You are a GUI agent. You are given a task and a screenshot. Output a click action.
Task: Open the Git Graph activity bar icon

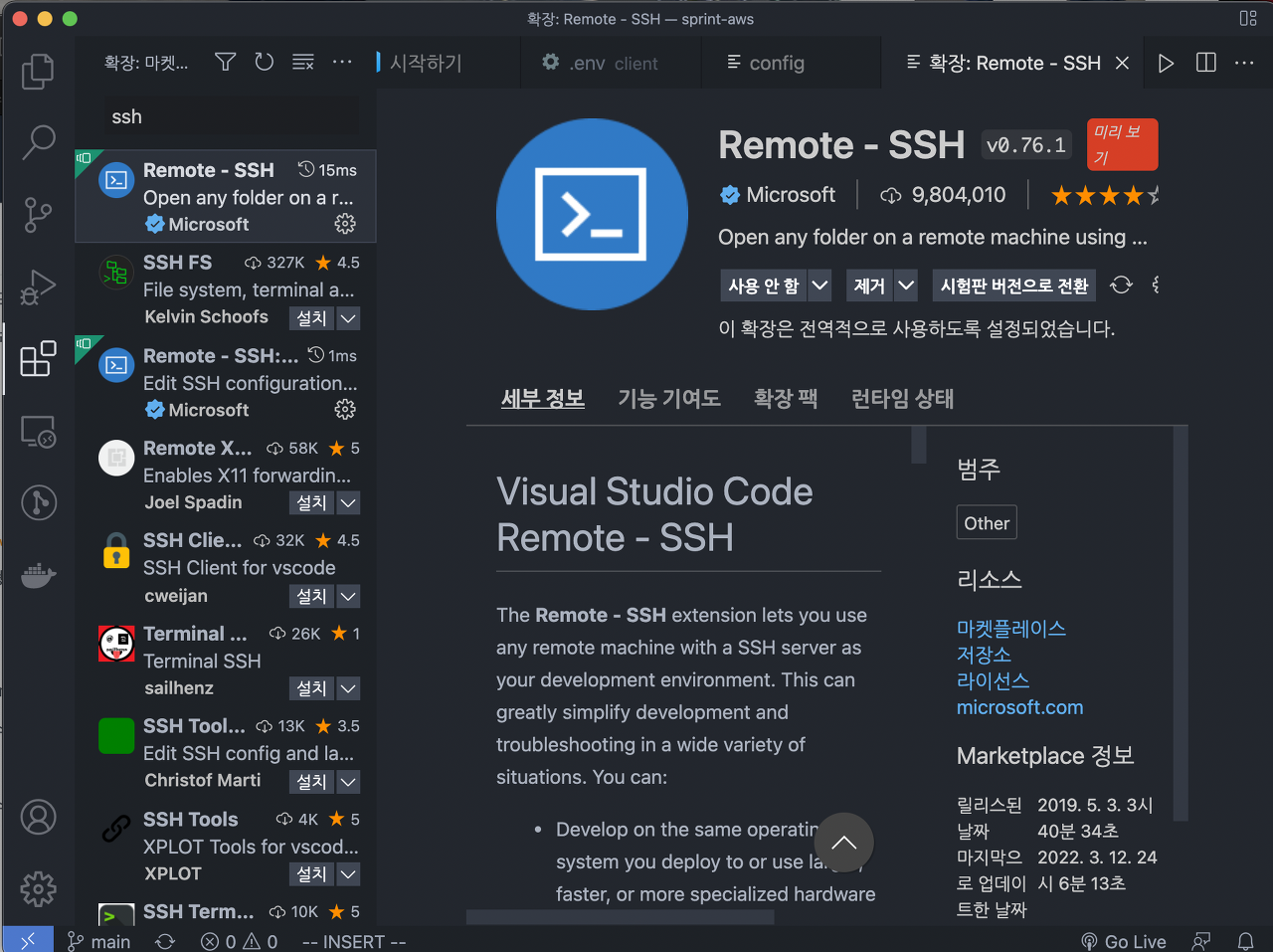38,502
